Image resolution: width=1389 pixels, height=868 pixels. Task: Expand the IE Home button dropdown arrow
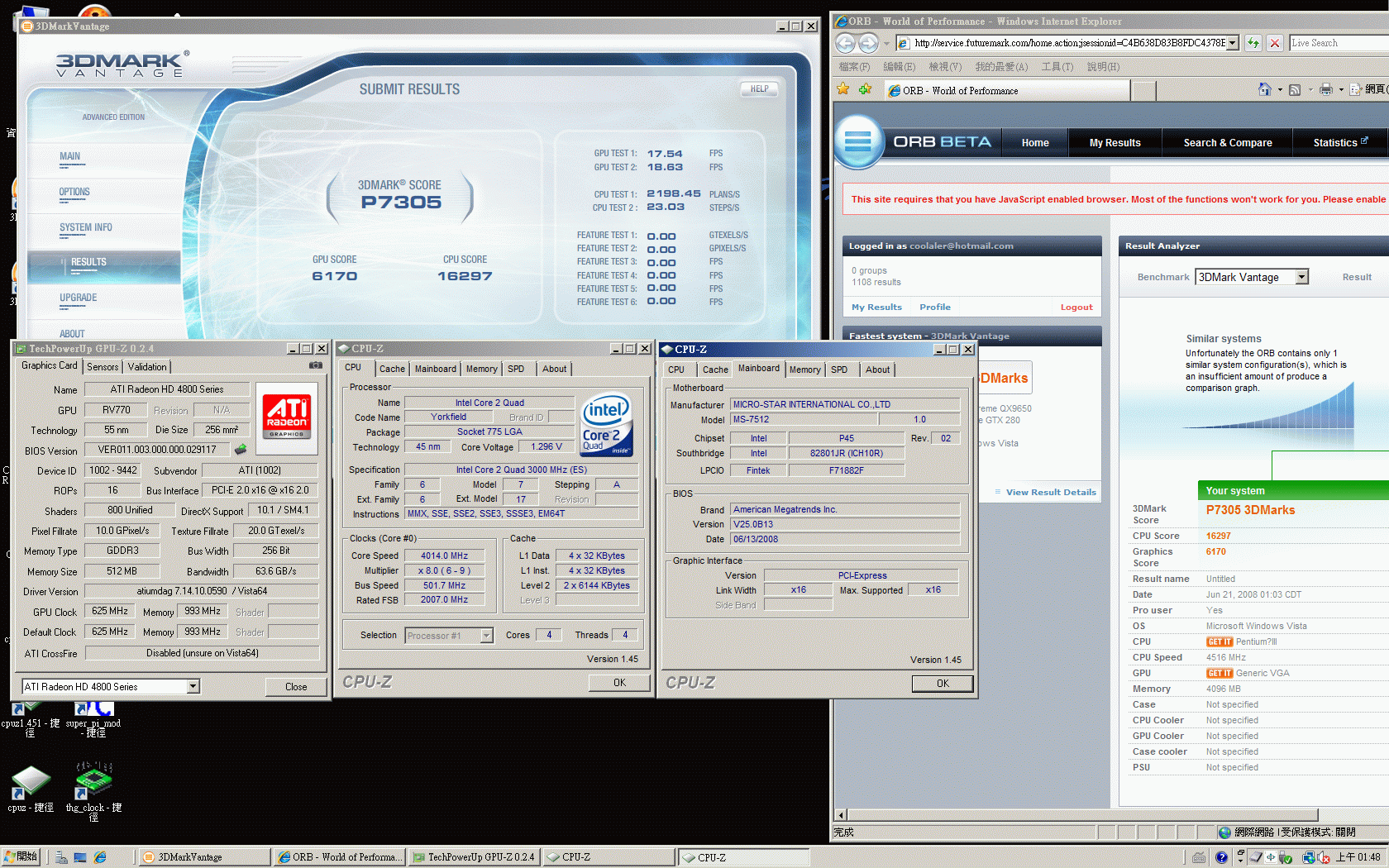1280,89
